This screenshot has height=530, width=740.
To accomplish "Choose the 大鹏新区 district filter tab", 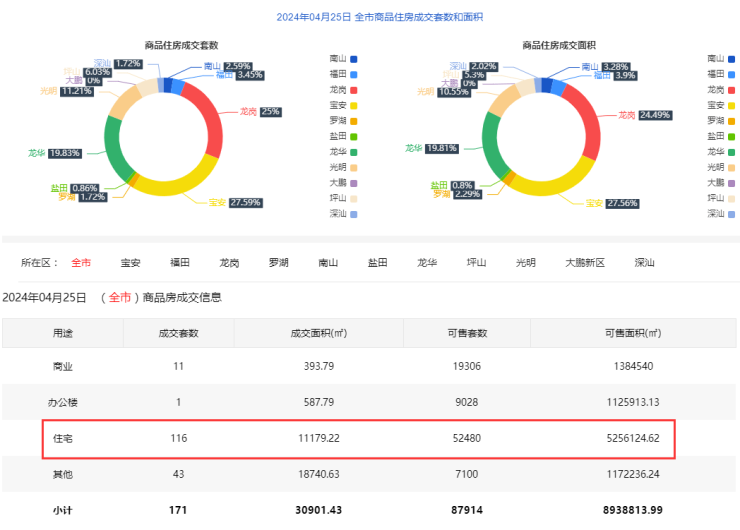I will [x=585, y=263].
